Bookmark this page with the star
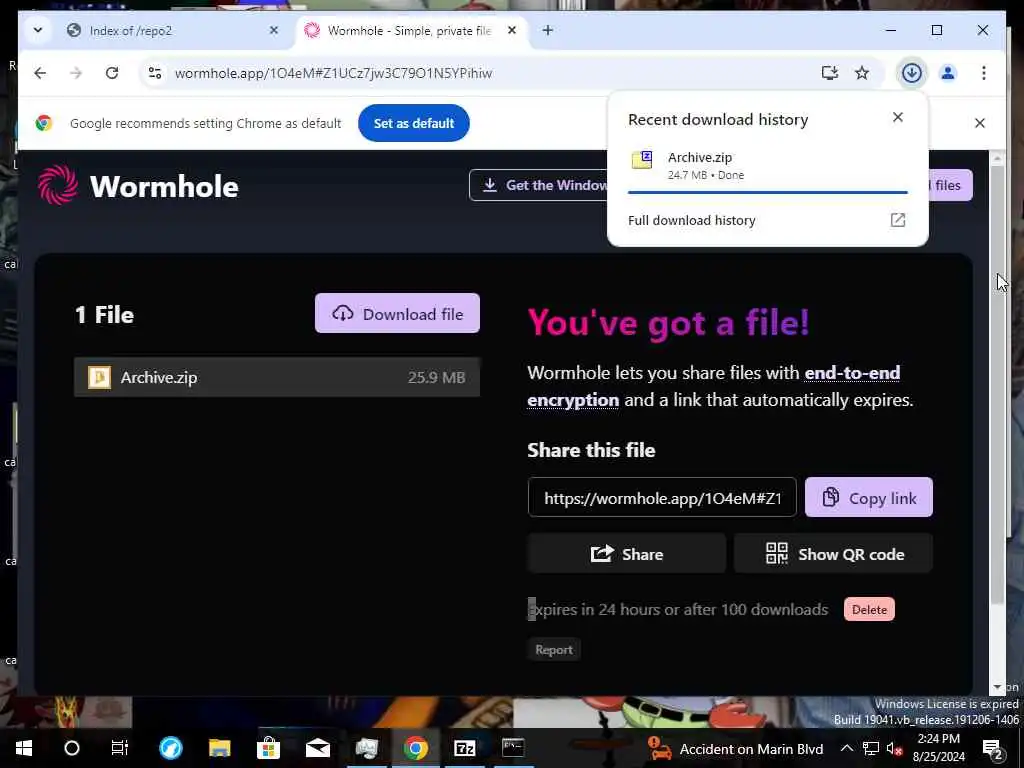The width and height of the screenshot is (1024, 768). pos(862,72)
